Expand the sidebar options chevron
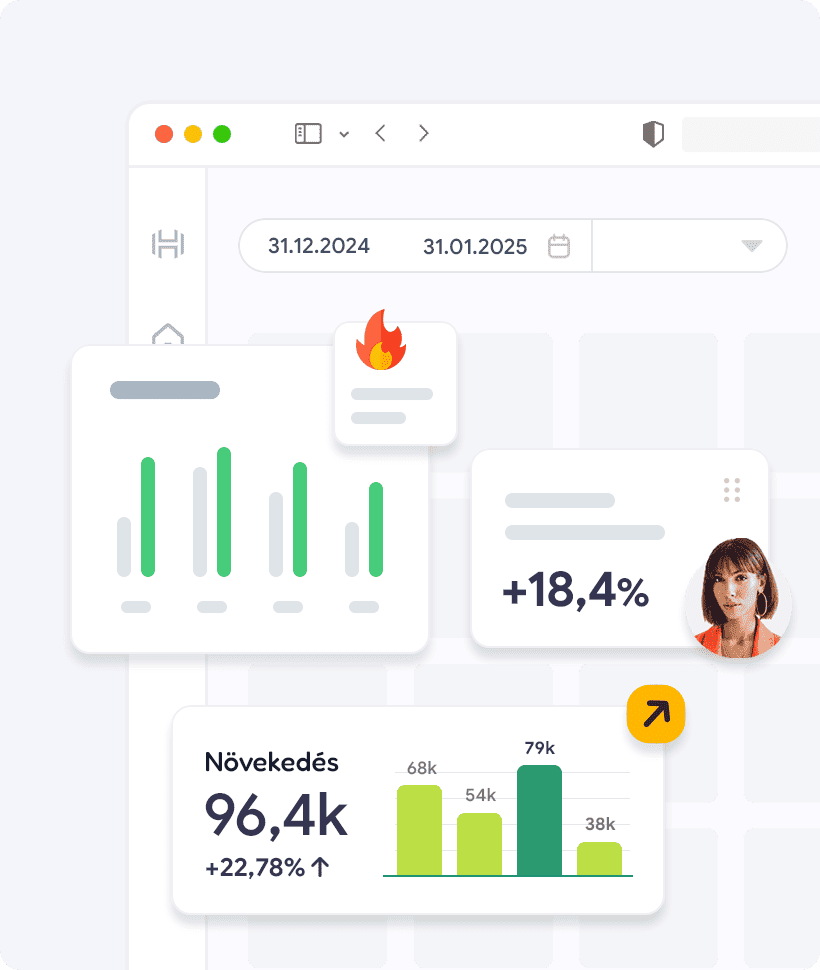The height and width of the screenshot is (970, 820). click(x=344, y=135)
